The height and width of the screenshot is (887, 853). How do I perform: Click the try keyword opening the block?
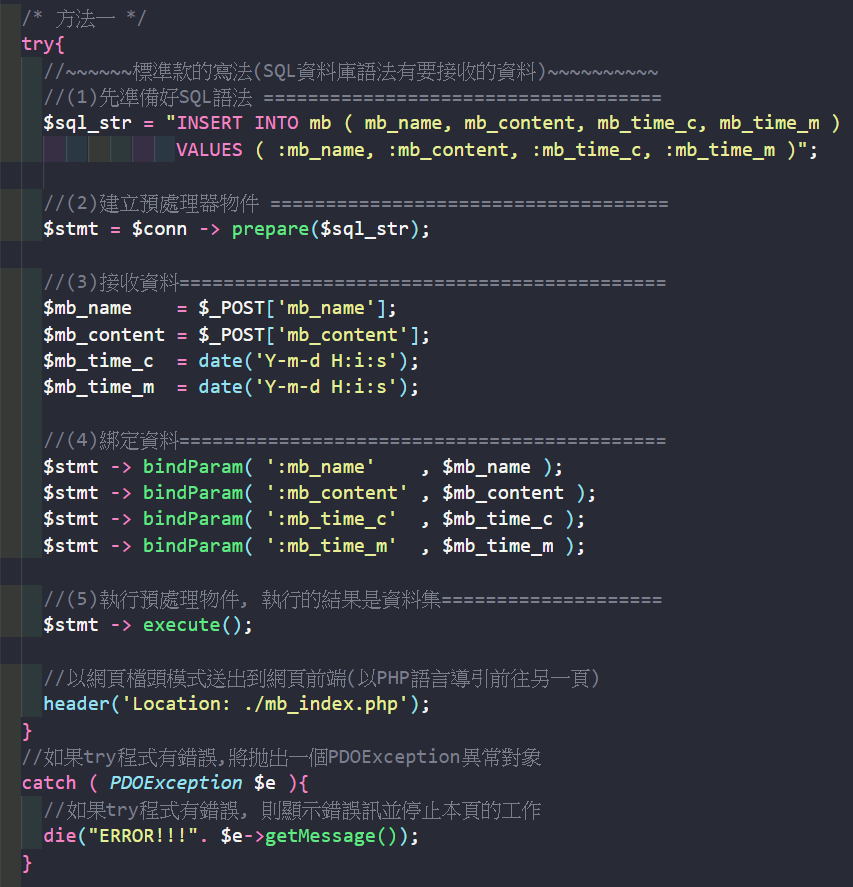pyautogui.click(x=38, y=44)
